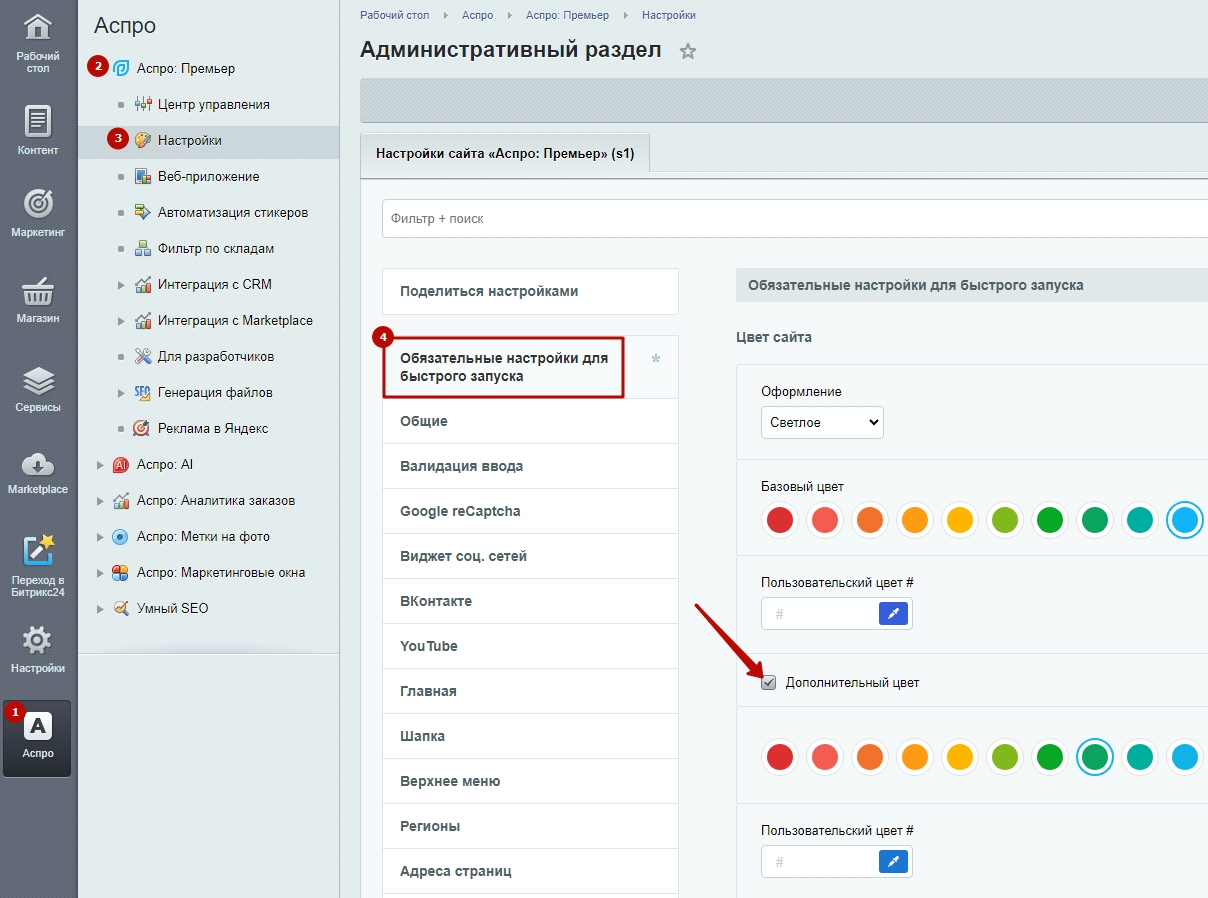Open the Google reCaptcha section
Viewport: 1208px width, 898px height.
click(x=530, y=511)
